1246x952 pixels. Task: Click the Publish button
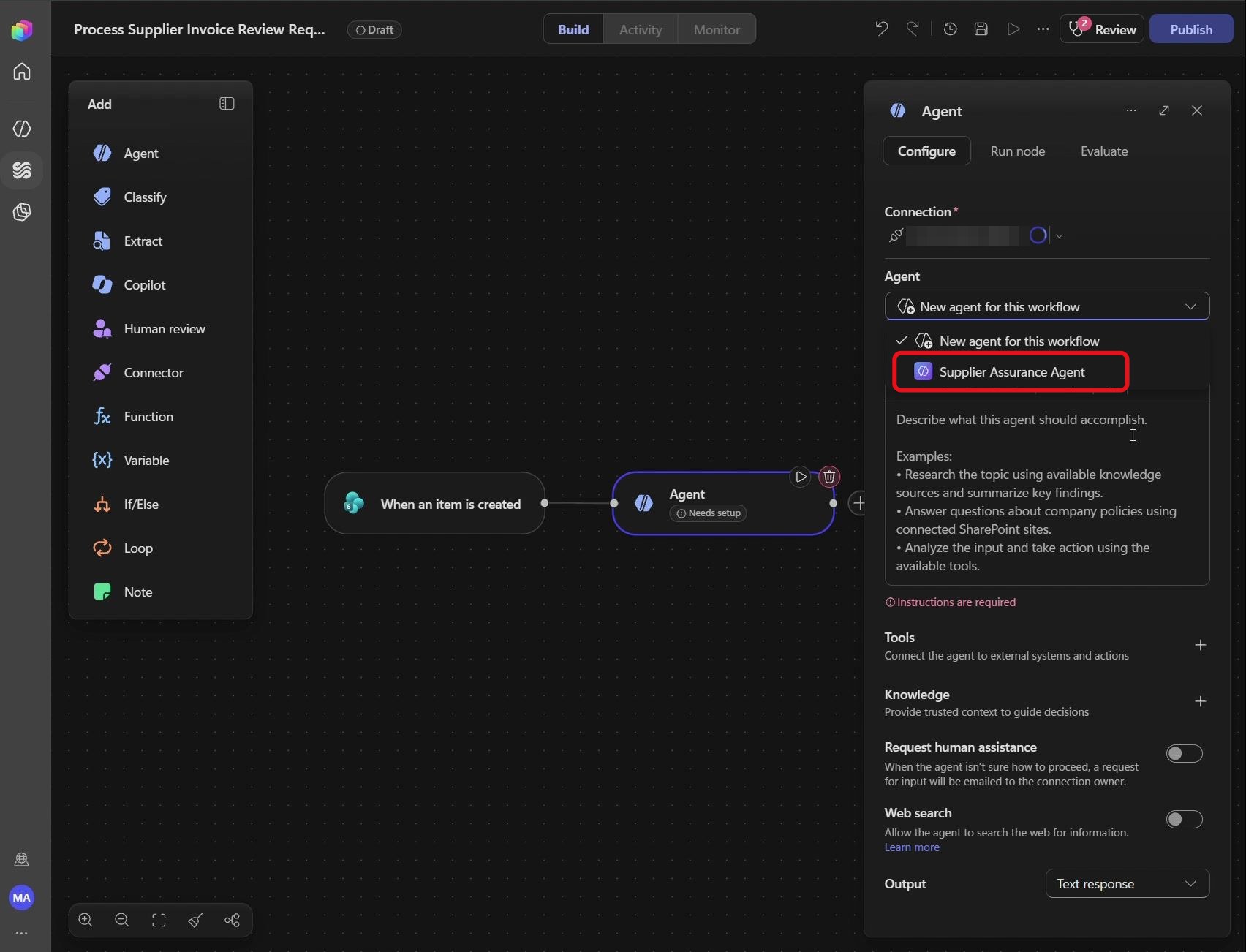pos(1191,29)
